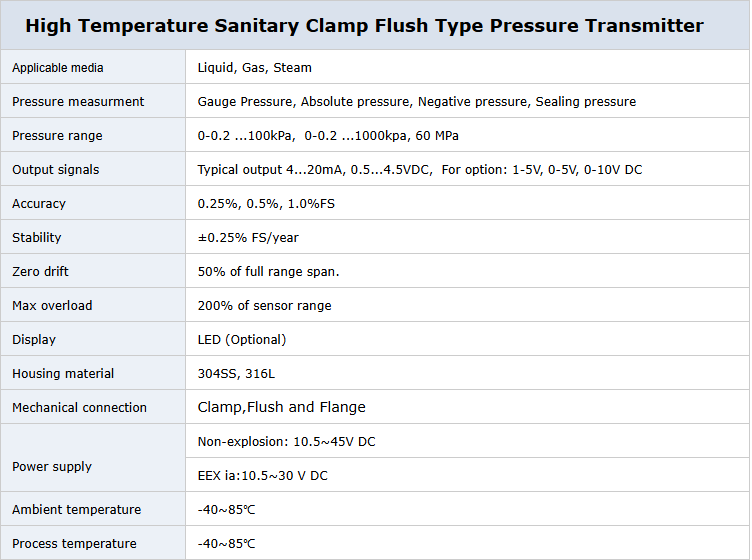Select the "Zero drift" row label

tap(41, 272)
